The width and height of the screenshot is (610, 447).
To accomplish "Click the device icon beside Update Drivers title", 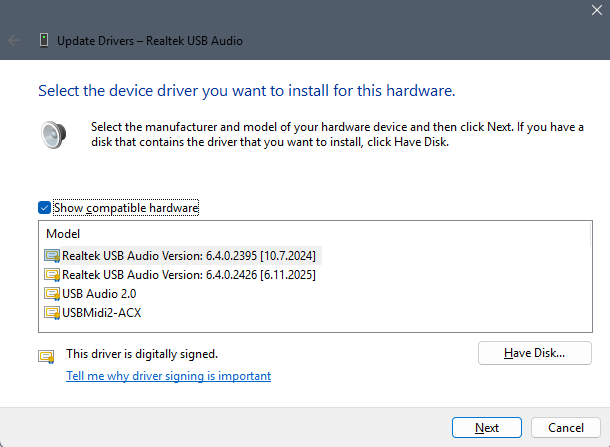I will click(44, 40).
